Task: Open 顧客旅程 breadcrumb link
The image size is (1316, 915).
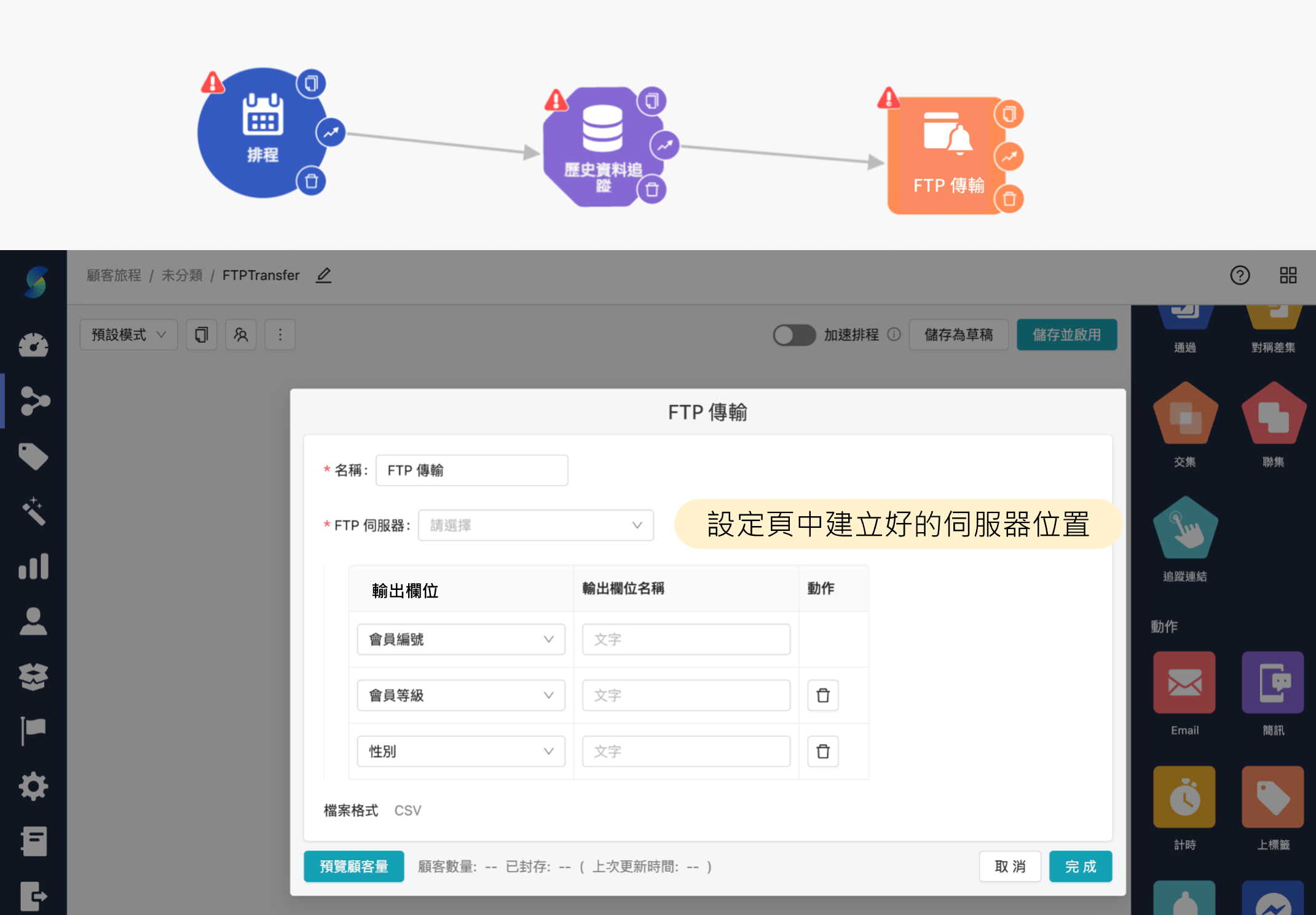Action: click(114, 275)
